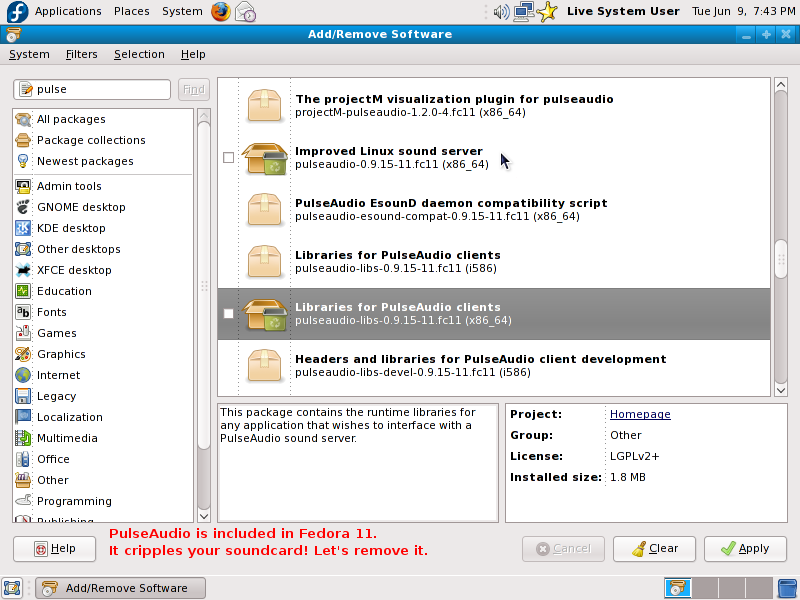Screen dimensions: 800x600
Task: Click the Clear button
Action: point(654,549)
